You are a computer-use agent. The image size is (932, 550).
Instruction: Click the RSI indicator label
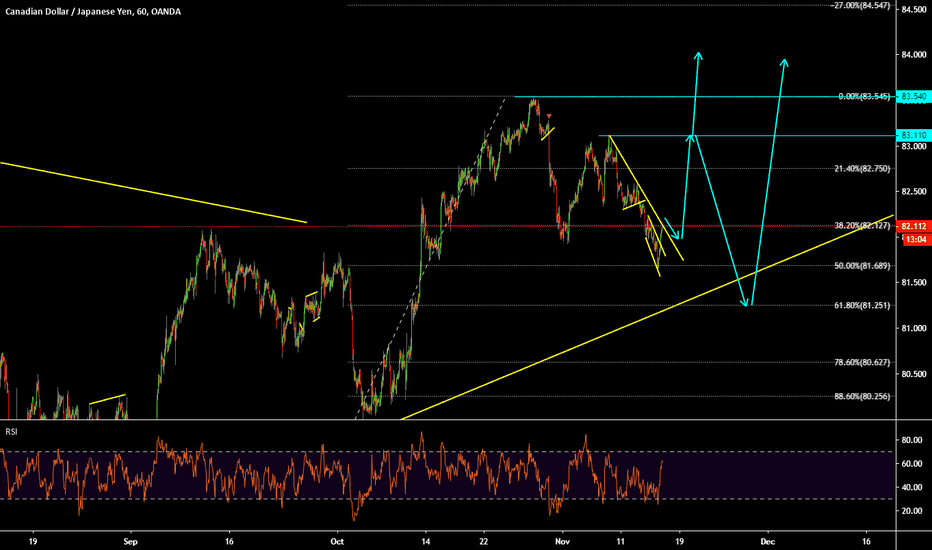(x=11, y=432)
